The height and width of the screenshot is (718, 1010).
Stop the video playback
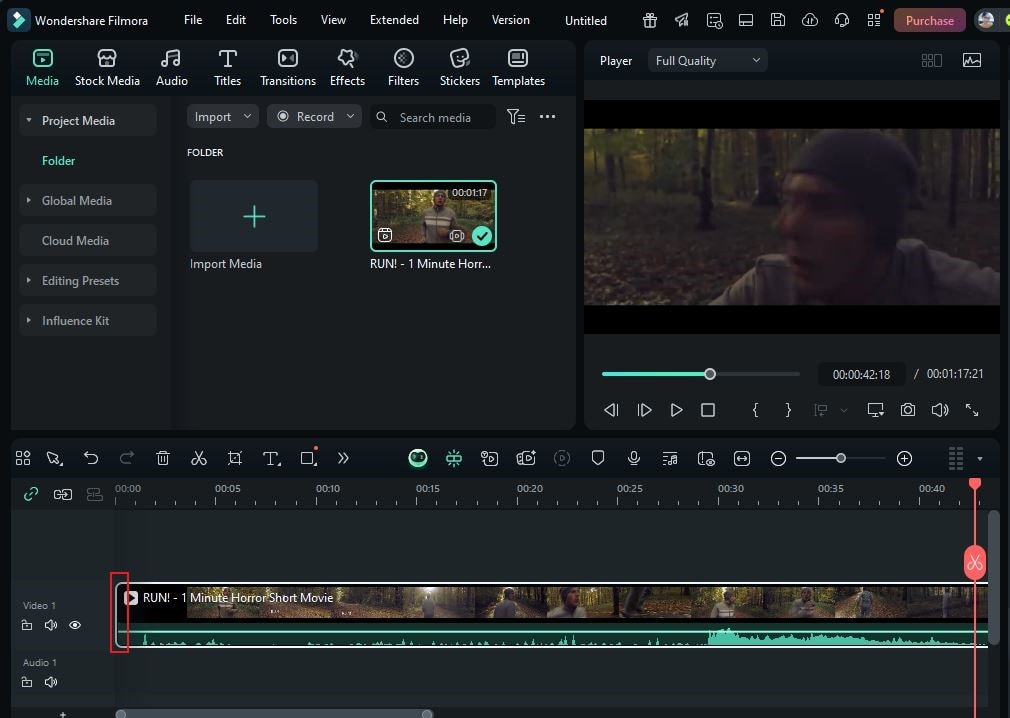point(708,410)
